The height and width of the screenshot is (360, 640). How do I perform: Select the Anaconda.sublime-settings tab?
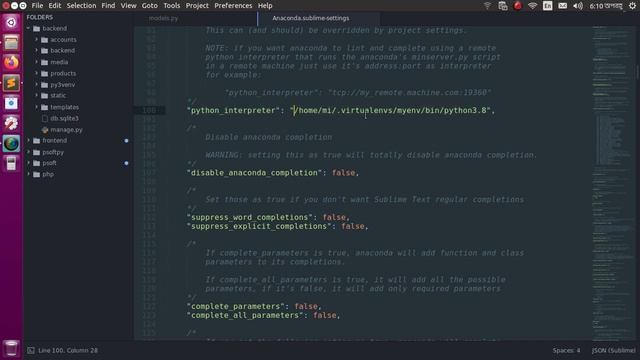(311, 18)
